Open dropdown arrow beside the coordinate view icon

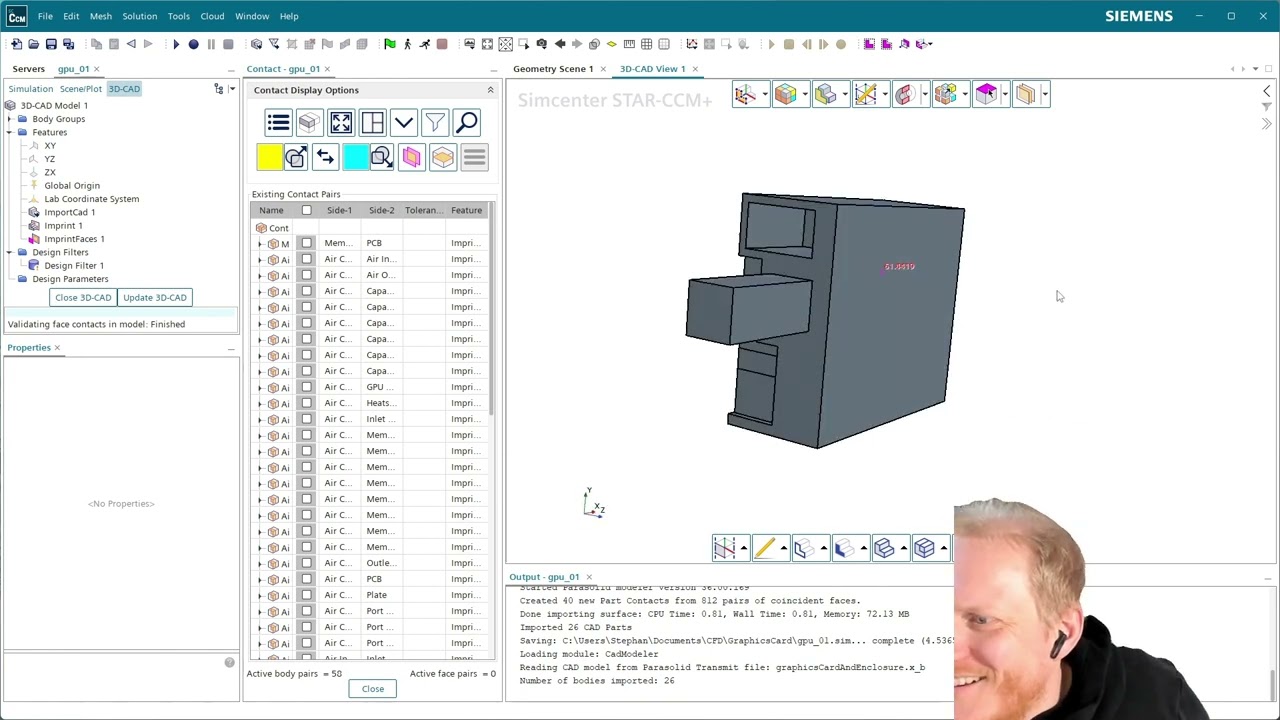(765, 95)
